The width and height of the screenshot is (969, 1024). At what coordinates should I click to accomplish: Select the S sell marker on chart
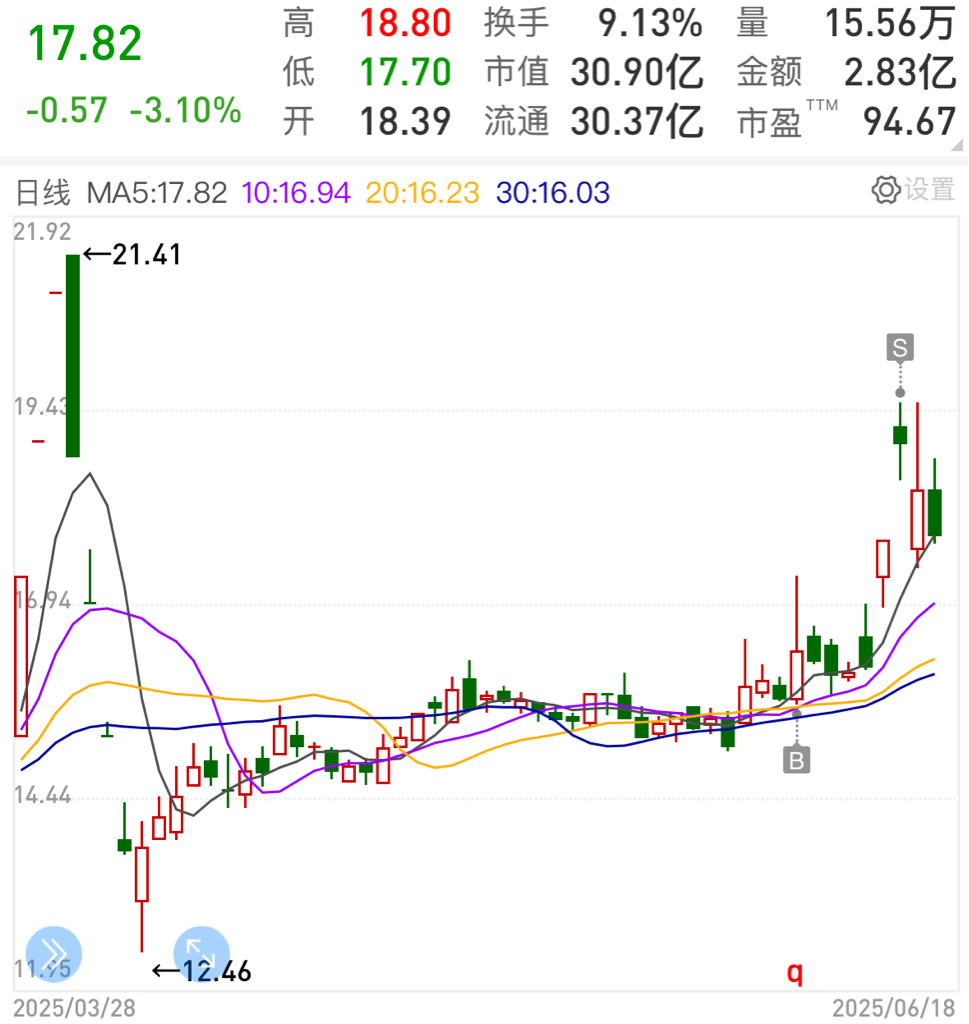900,347
